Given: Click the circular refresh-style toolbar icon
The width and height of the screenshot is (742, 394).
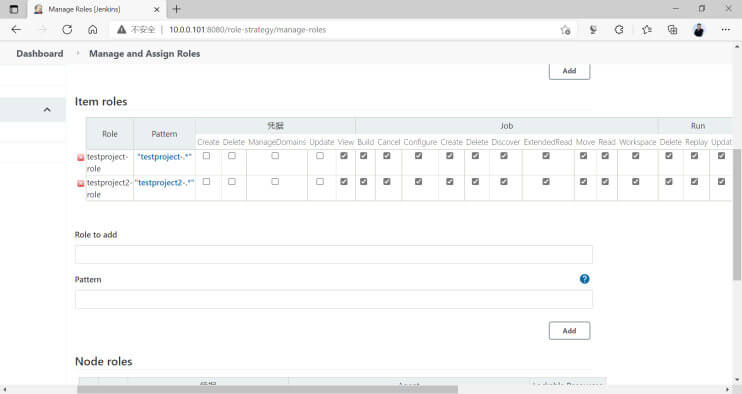Looking at the screenshot, I should pyautogui.click(x=619, y=30).
